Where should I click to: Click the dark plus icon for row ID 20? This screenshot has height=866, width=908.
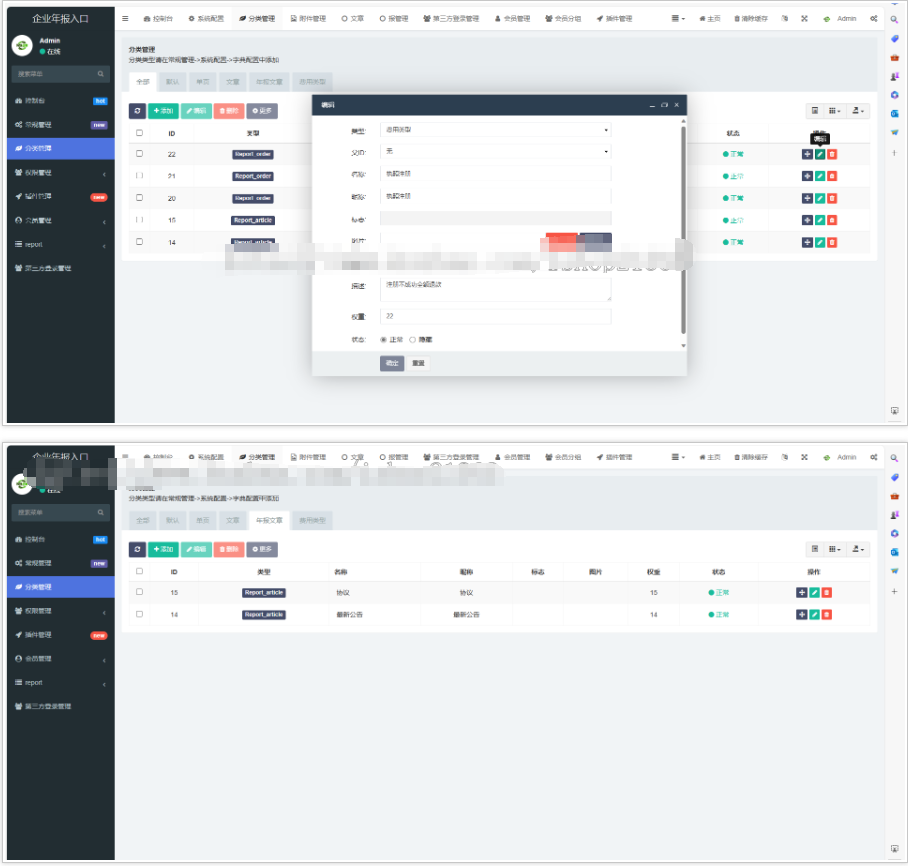(807, 198)
